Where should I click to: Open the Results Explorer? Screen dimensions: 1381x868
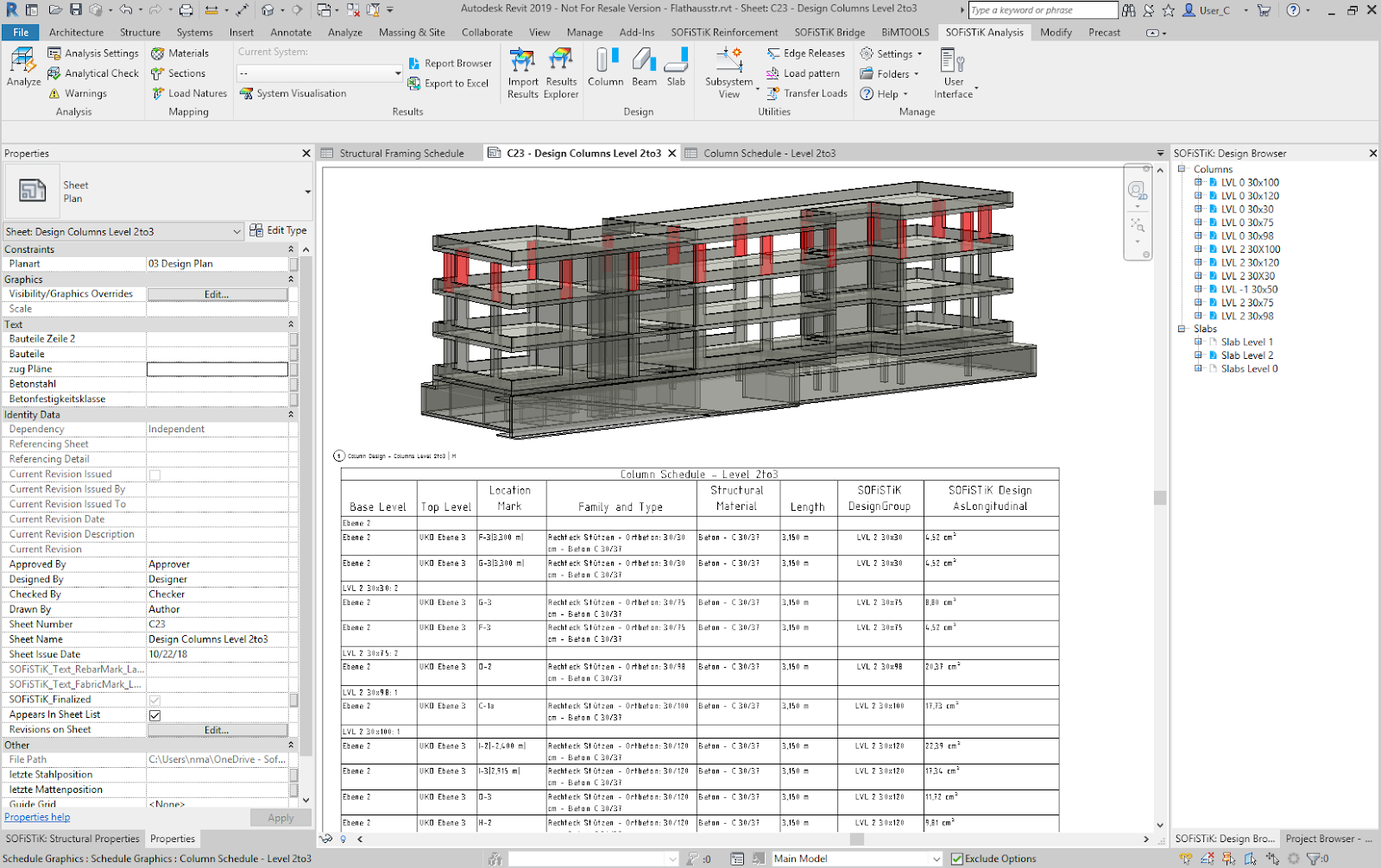click(x=561, y=73)
